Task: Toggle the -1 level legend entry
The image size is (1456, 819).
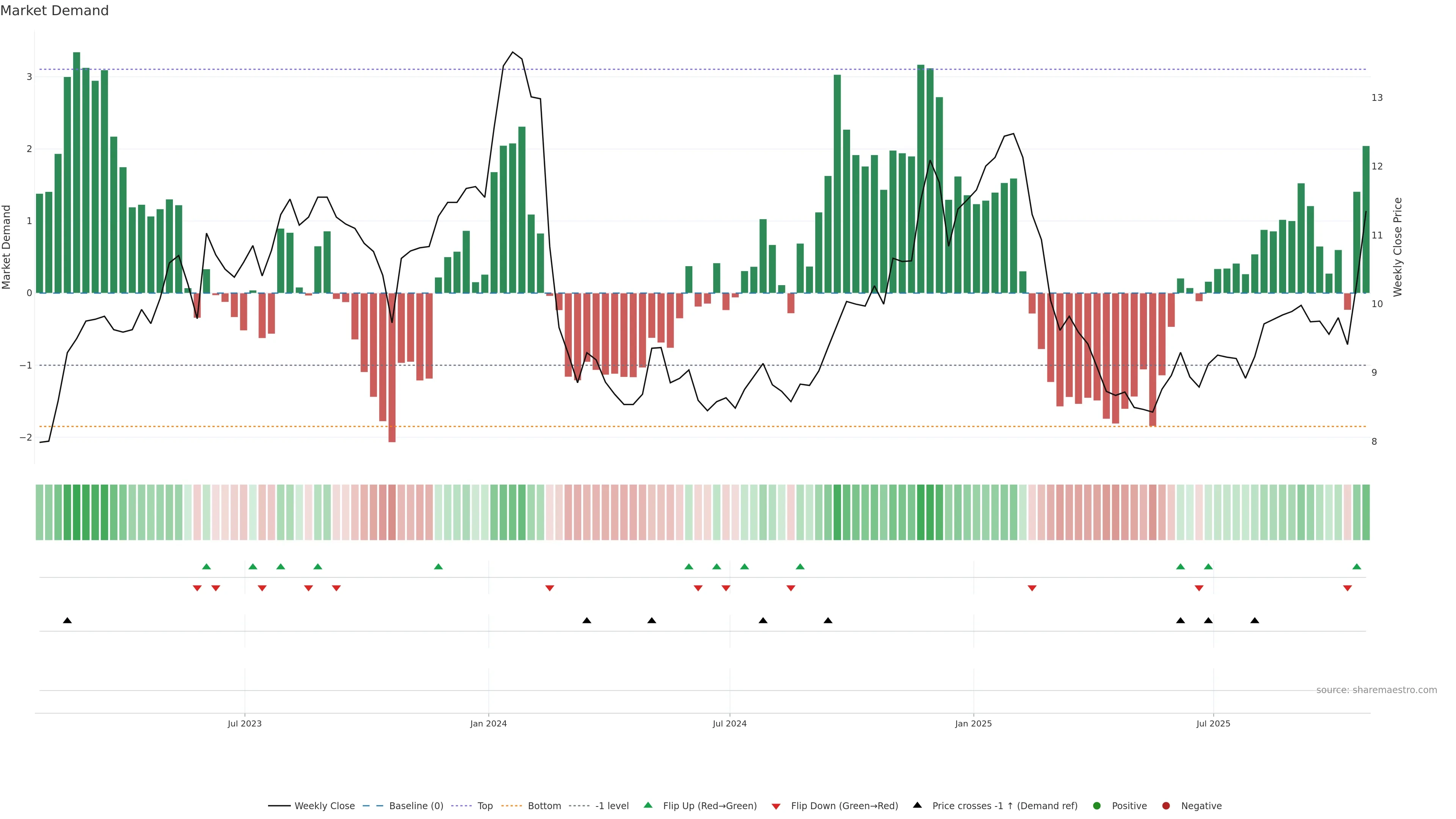Action: (612, 806)
